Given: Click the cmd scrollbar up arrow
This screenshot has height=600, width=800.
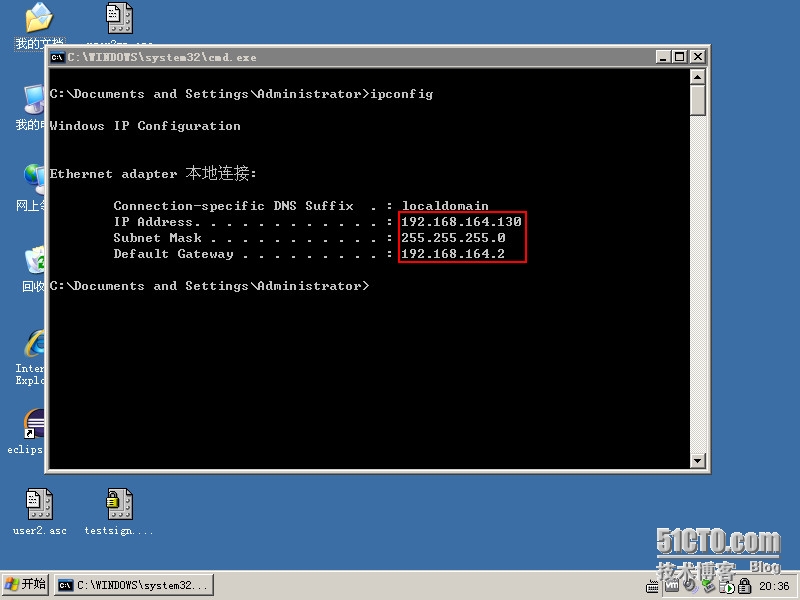Looking at the screenshot, I should point(697,77).
